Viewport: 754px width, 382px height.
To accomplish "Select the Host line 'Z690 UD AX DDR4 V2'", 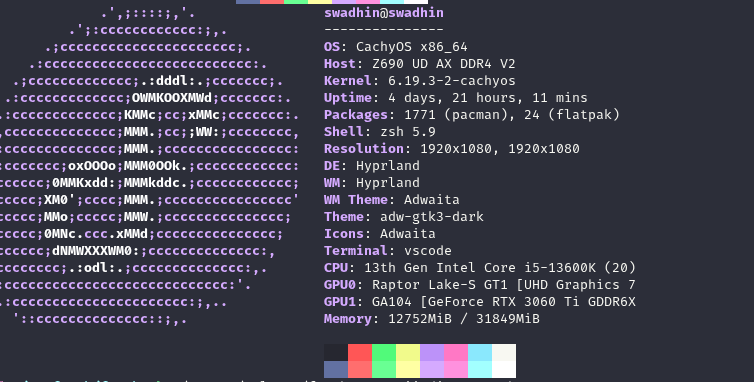I will tap(419, 64).
